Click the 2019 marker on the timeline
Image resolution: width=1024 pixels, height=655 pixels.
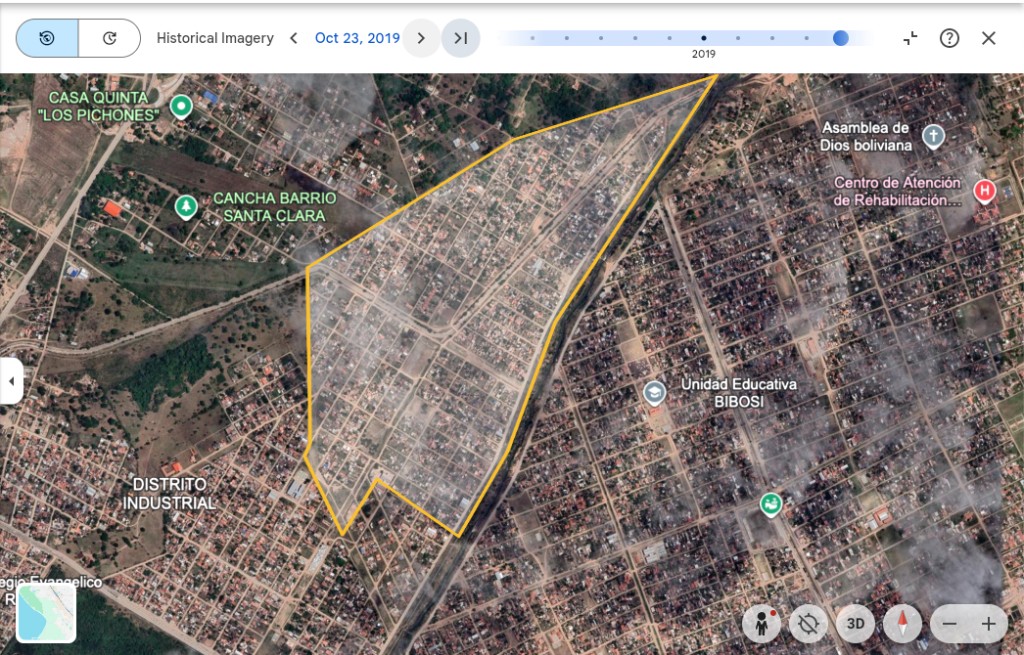click(703, 39)
